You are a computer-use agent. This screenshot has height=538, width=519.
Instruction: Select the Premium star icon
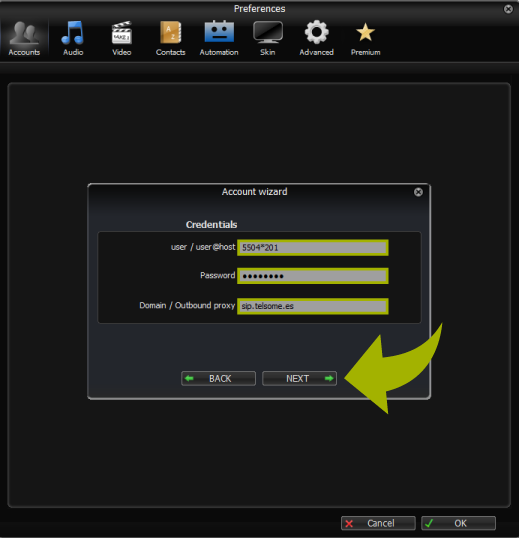click(x=365, y=32)
